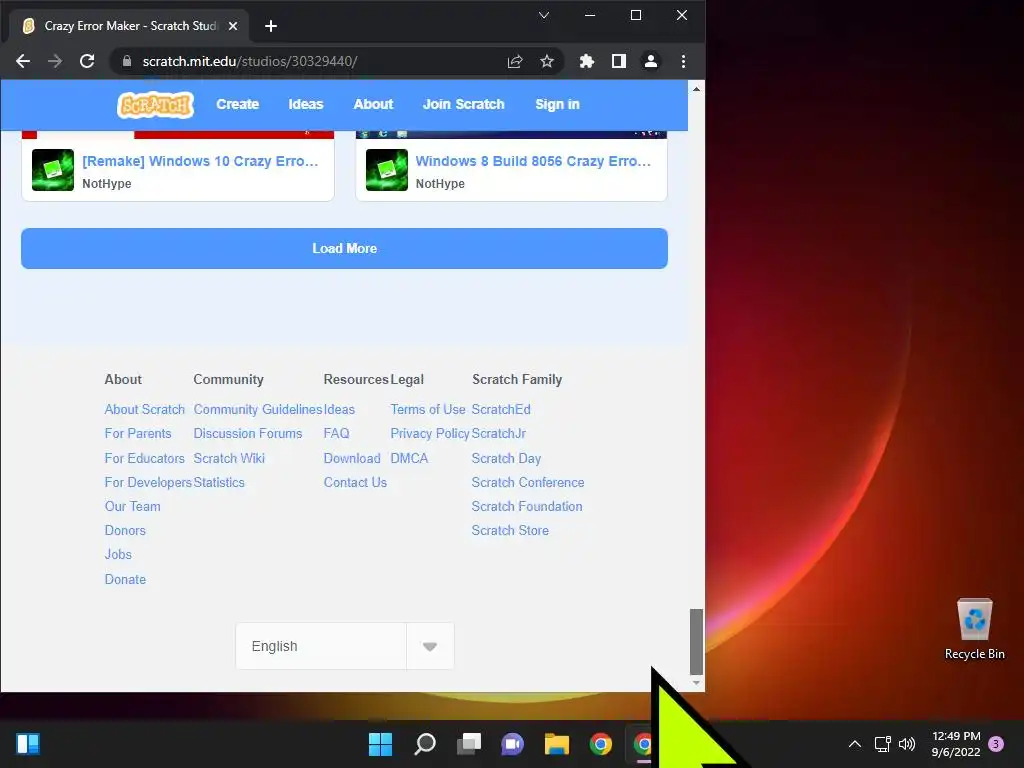Open the Community Guidelines footer link

pos(258,409)
